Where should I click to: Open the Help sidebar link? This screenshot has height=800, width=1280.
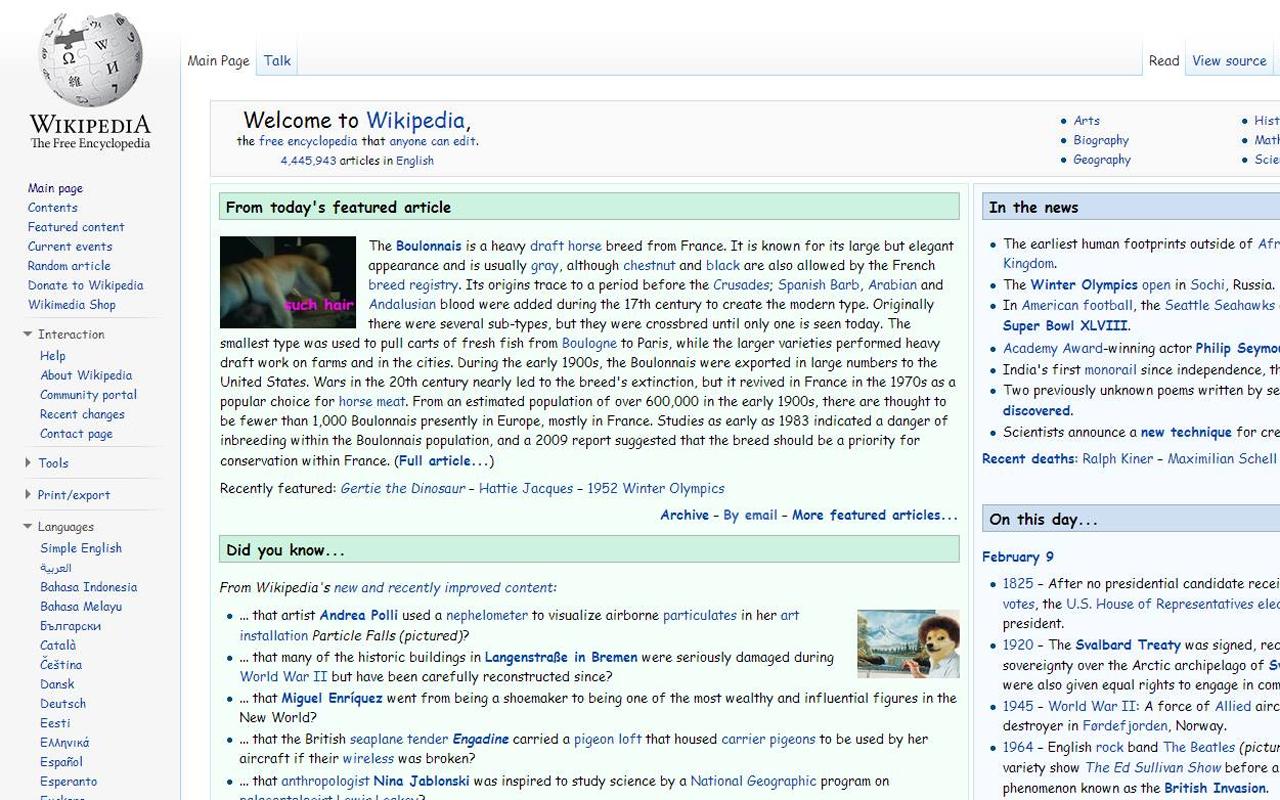[53, 356]
